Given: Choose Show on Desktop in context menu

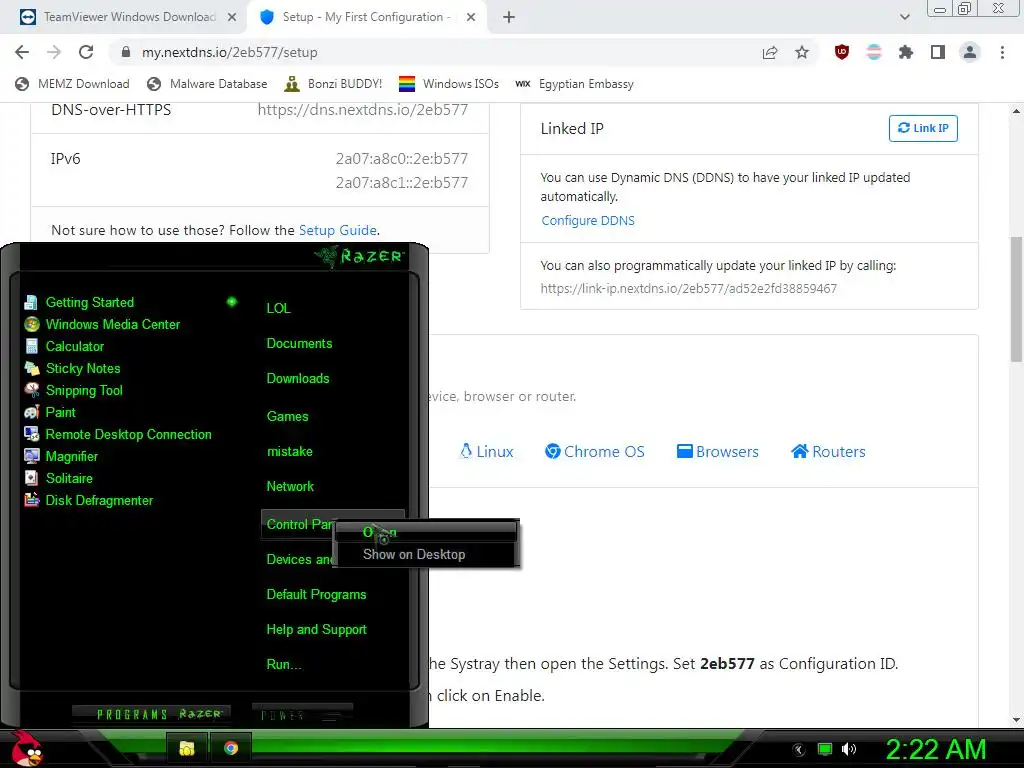Looking at the screenshot, I should click(x=414, y=554).
